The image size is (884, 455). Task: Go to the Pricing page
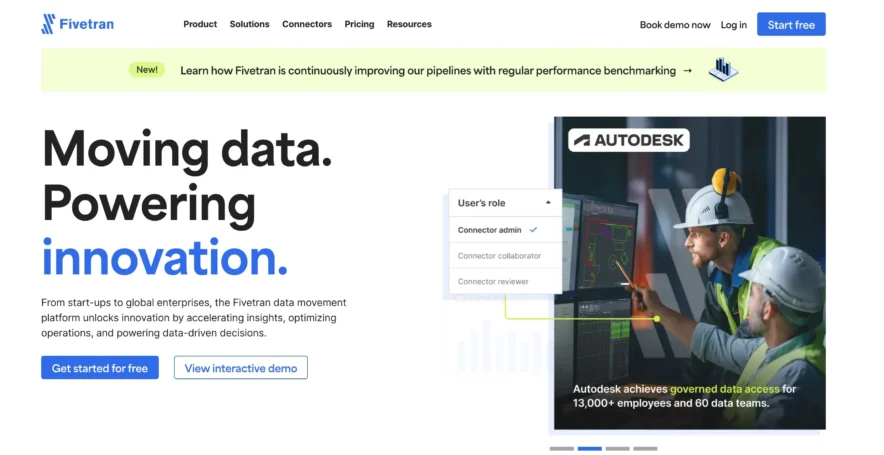click(x=359, y=24)
